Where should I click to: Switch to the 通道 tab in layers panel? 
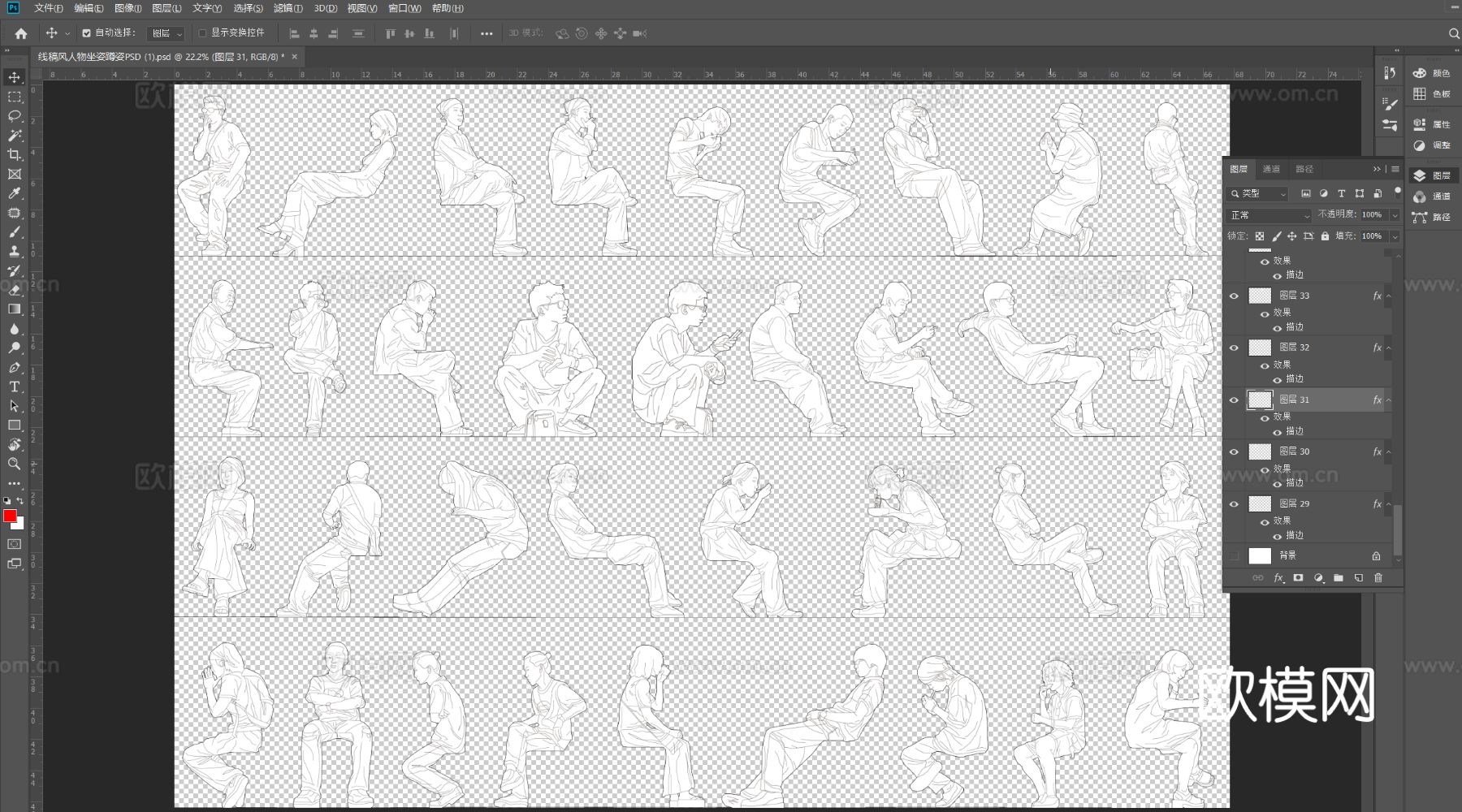tap(1271, 169)
